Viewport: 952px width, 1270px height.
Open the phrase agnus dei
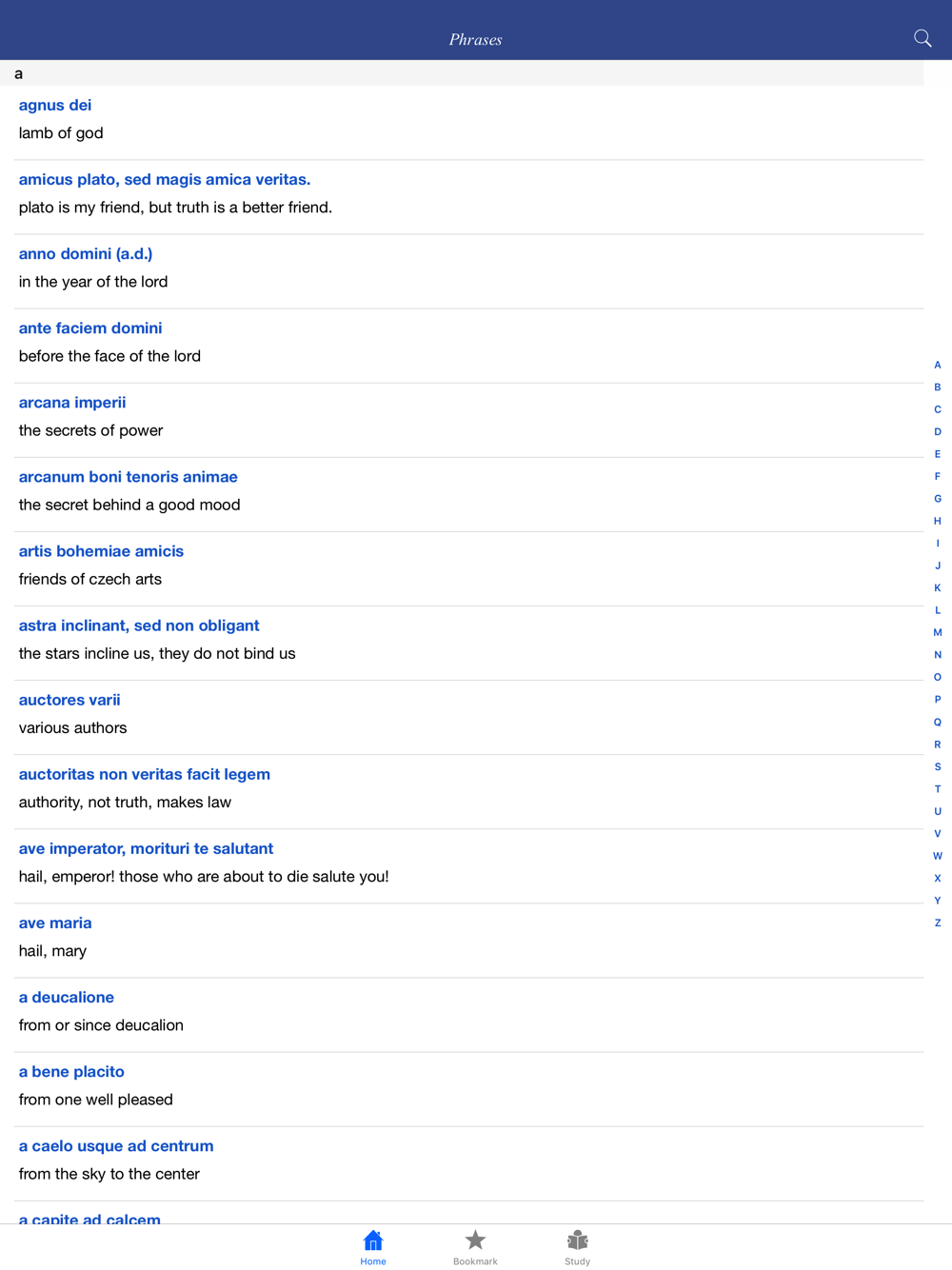tap(469, 122)
